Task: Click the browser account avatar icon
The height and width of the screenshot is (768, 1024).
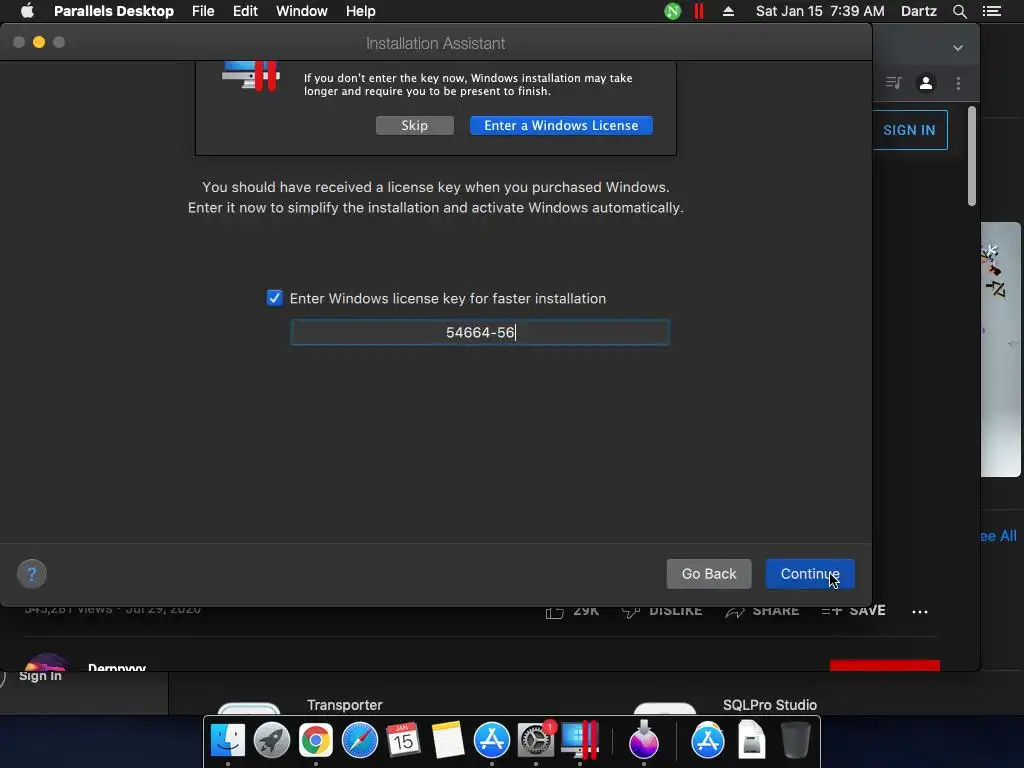Action: (x=925, y=83)
